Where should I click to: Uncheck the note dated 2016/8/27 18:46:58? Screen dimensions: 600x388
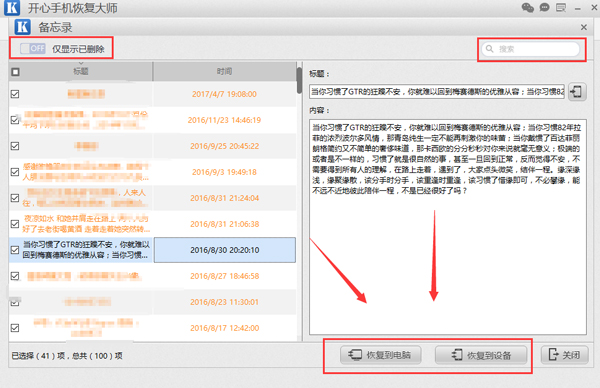(15, 276)
